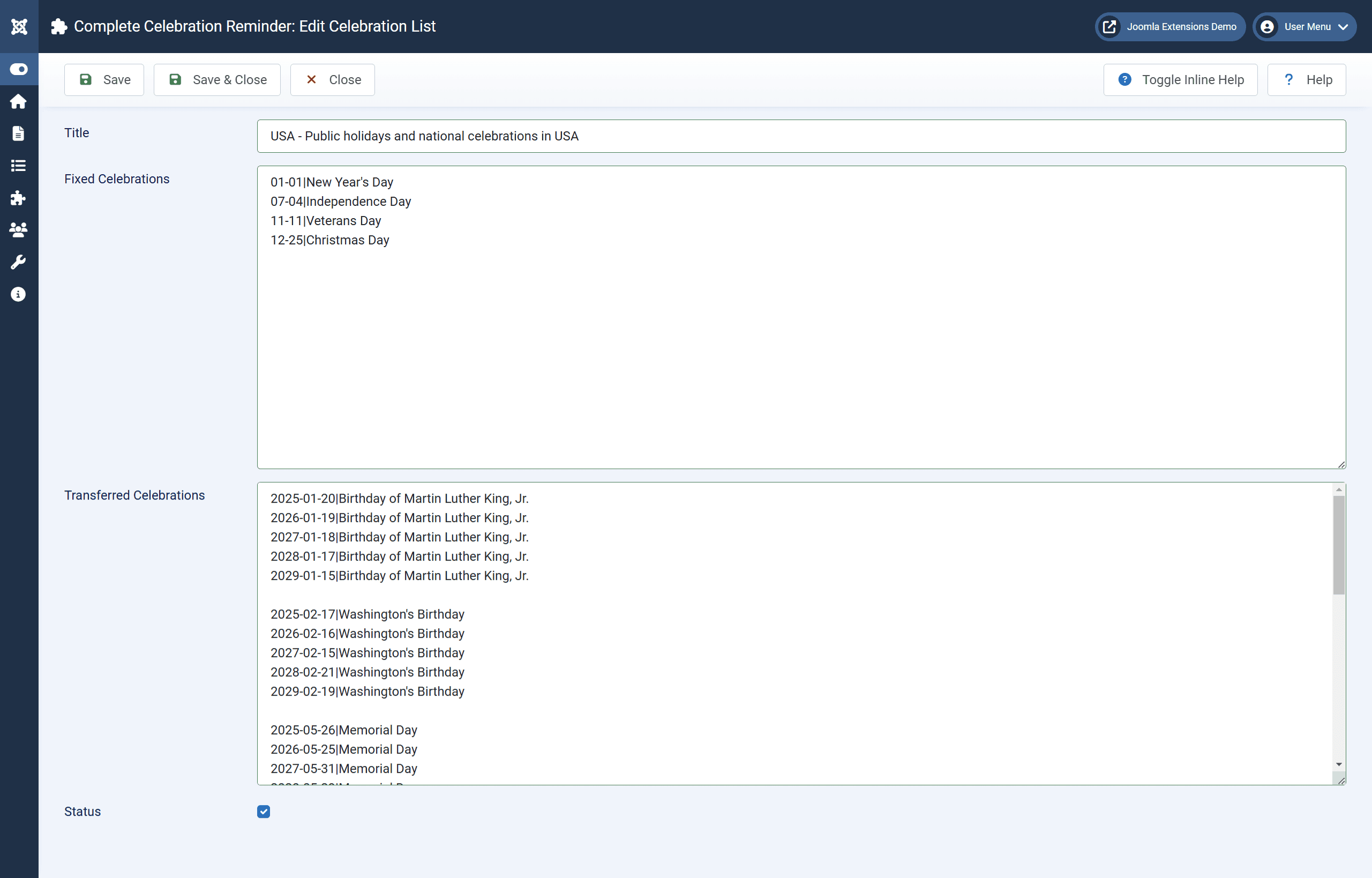The width and height of the screenshot is (1372, 878).
Task: Open the Users group sidebar icon
Action: pos(18,230)
